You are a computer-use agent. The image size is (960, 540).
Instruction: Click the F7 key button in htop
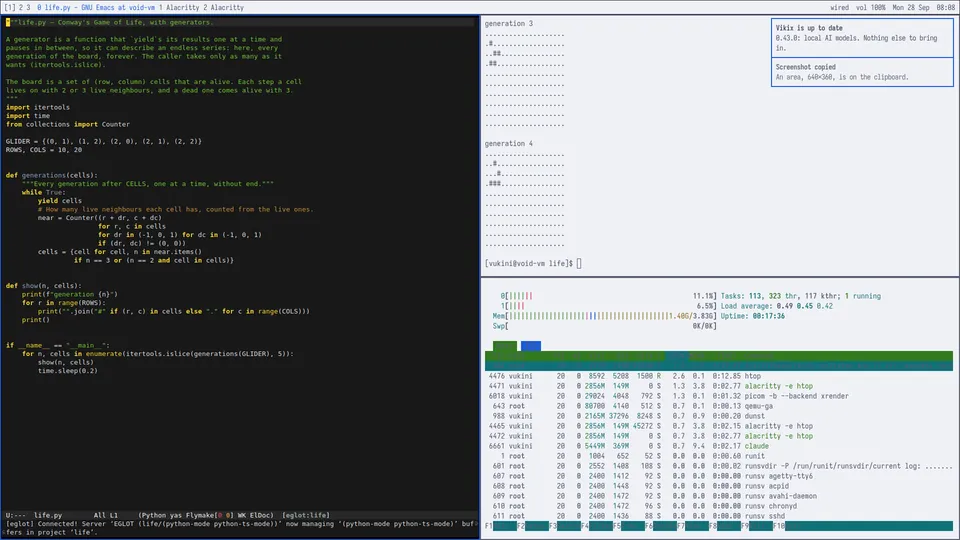tap(693, 526)
